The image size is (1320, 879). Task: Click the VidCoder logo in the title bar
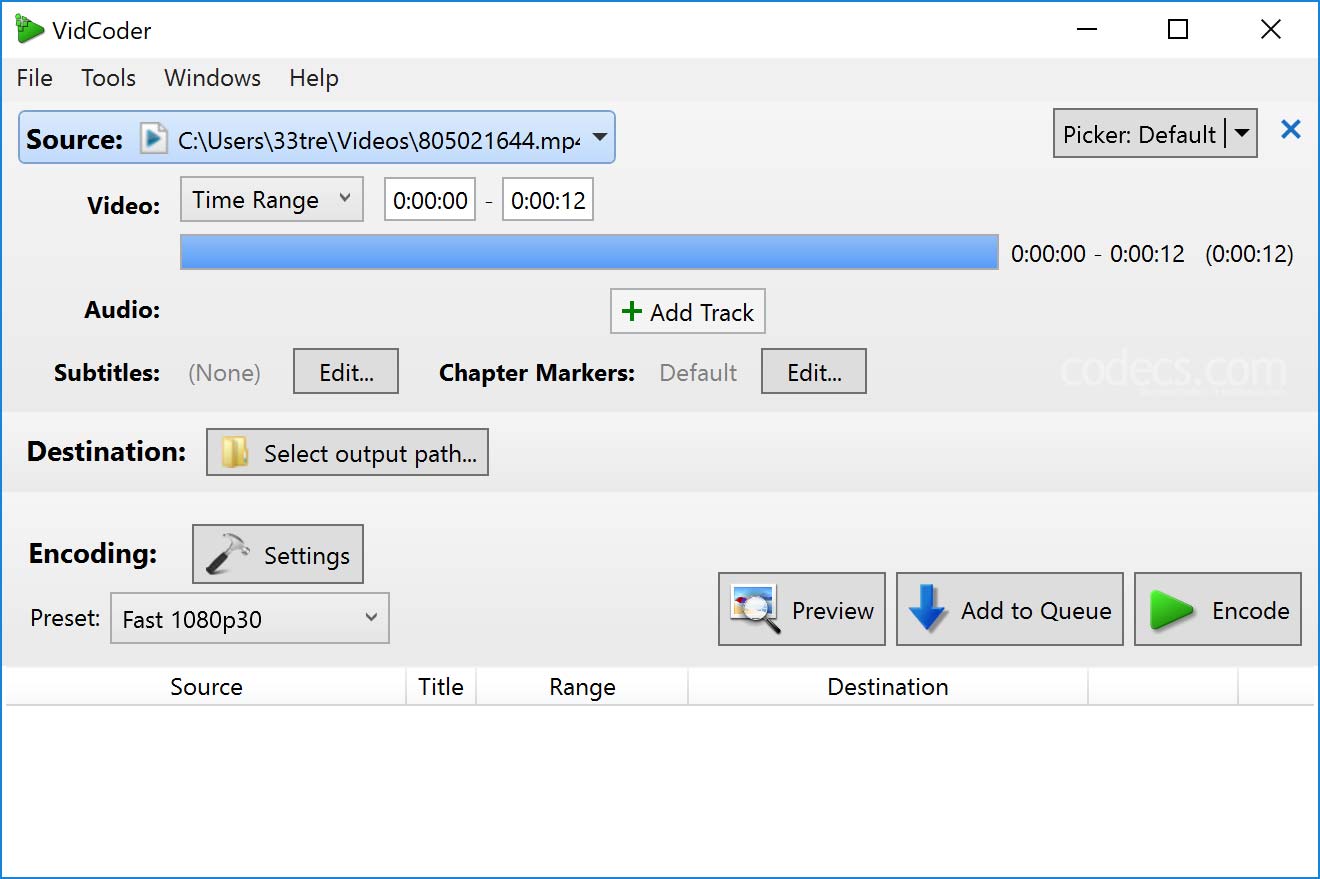[29, 29]
